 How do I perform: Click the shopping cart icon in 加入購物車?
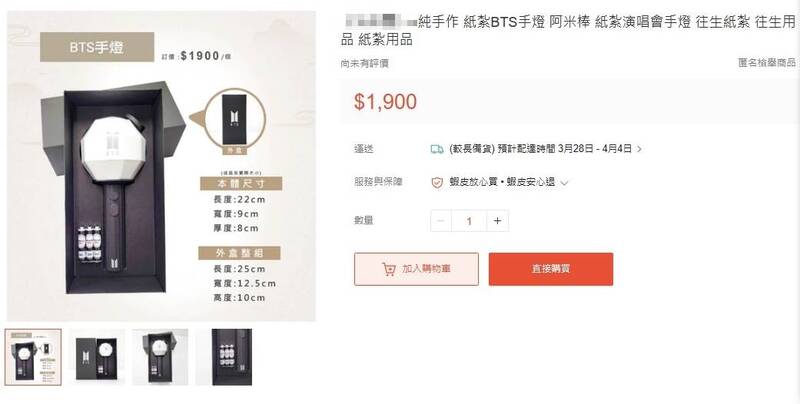(389, 269)
